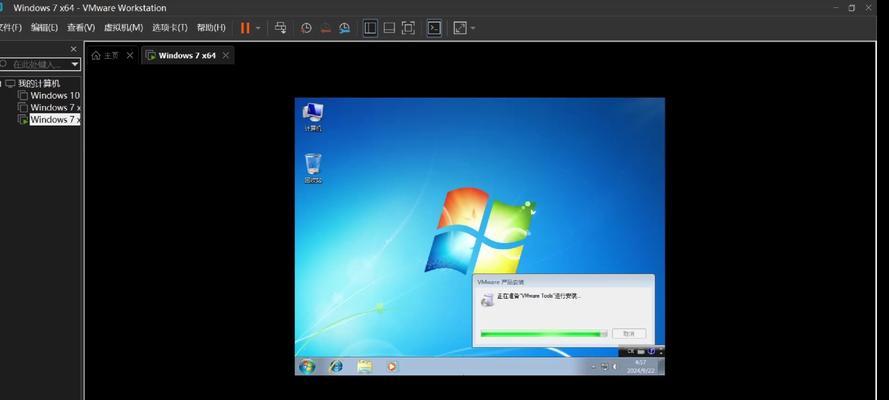Screen dimensions: 889x400
Task: Click the guest volume tray icon
Action: (x=615, y=367)
